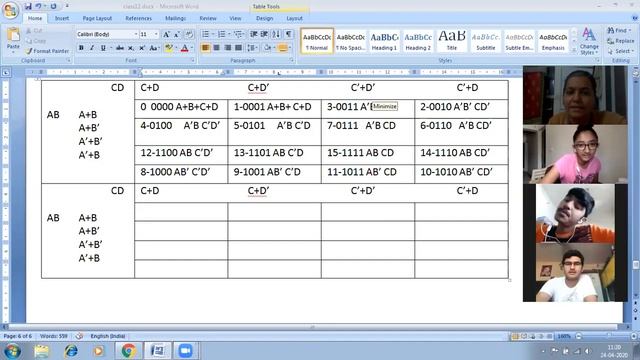Open Word Help
Image resolution: width=640 pixels, height=360 pixels.
[635, 18]
